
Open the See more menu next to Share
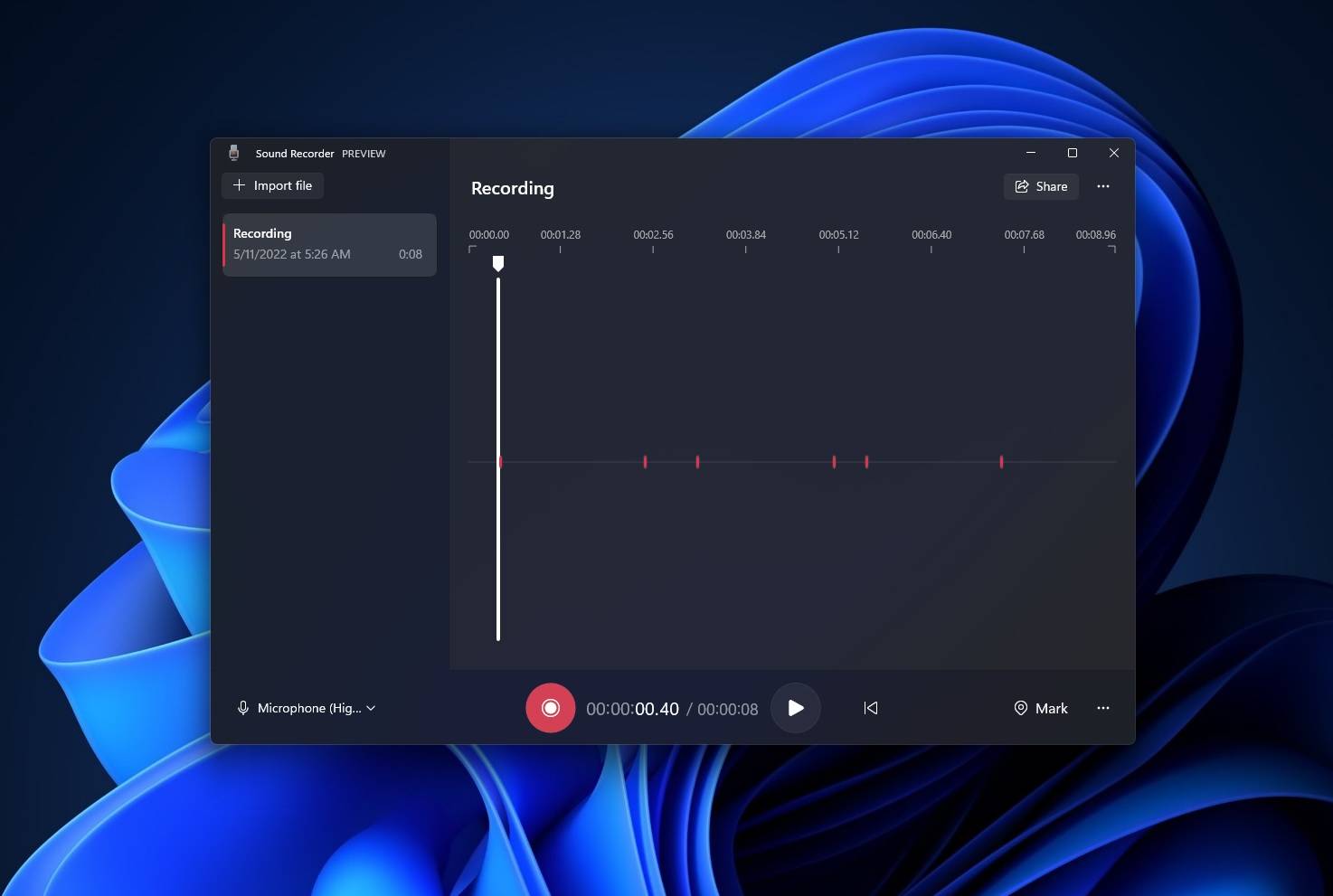(1102, 186)
